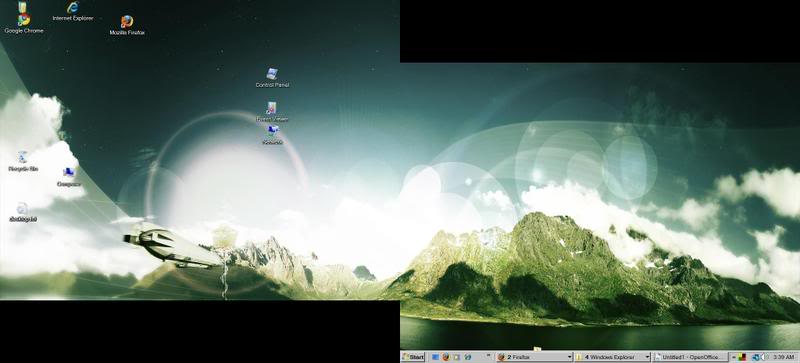Select the icon below Control Panel
Screen dimensions: 800x363
pos(271,112)
